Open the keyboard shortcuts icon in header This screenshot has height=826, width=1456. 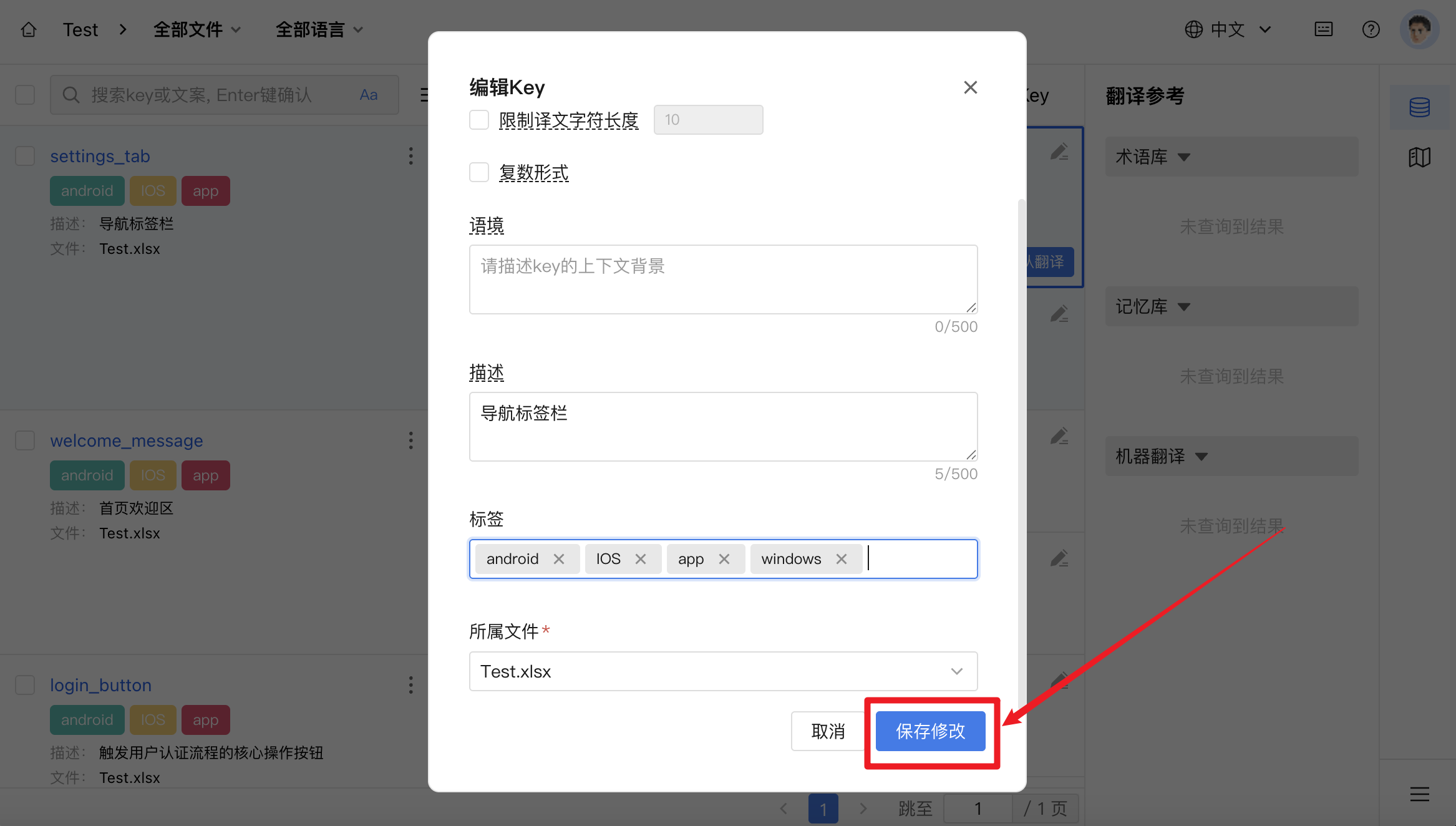1323,29
